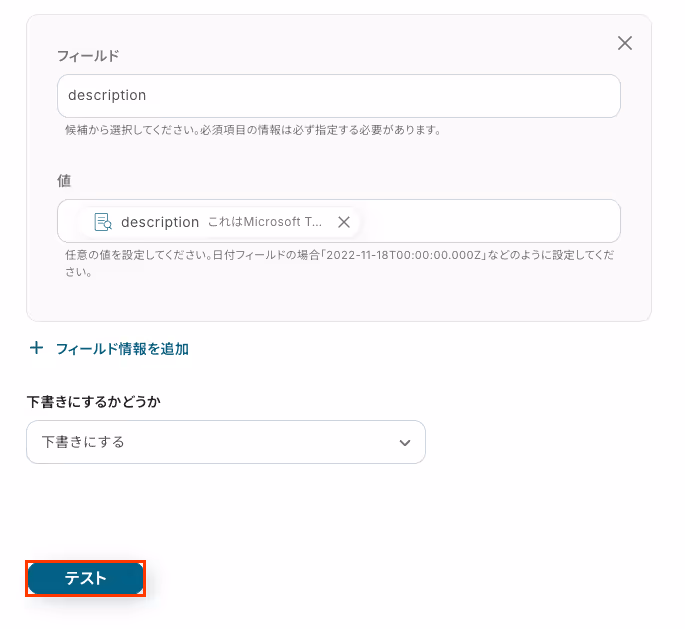This screenshot has width=685, height=629.
Task: Close the field card with the X icon
Action: coord(625,43)
